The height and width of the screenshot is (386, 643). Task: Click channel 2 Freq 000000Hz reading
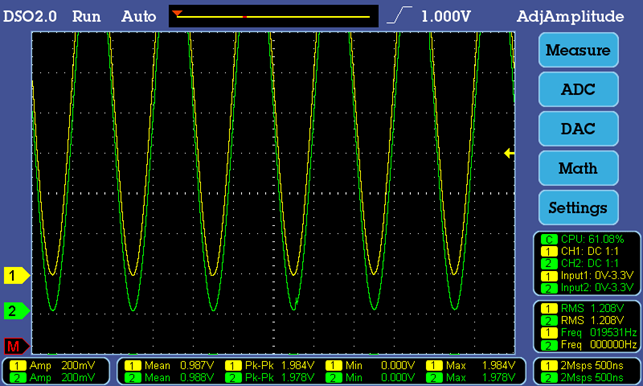coord(588,345)
